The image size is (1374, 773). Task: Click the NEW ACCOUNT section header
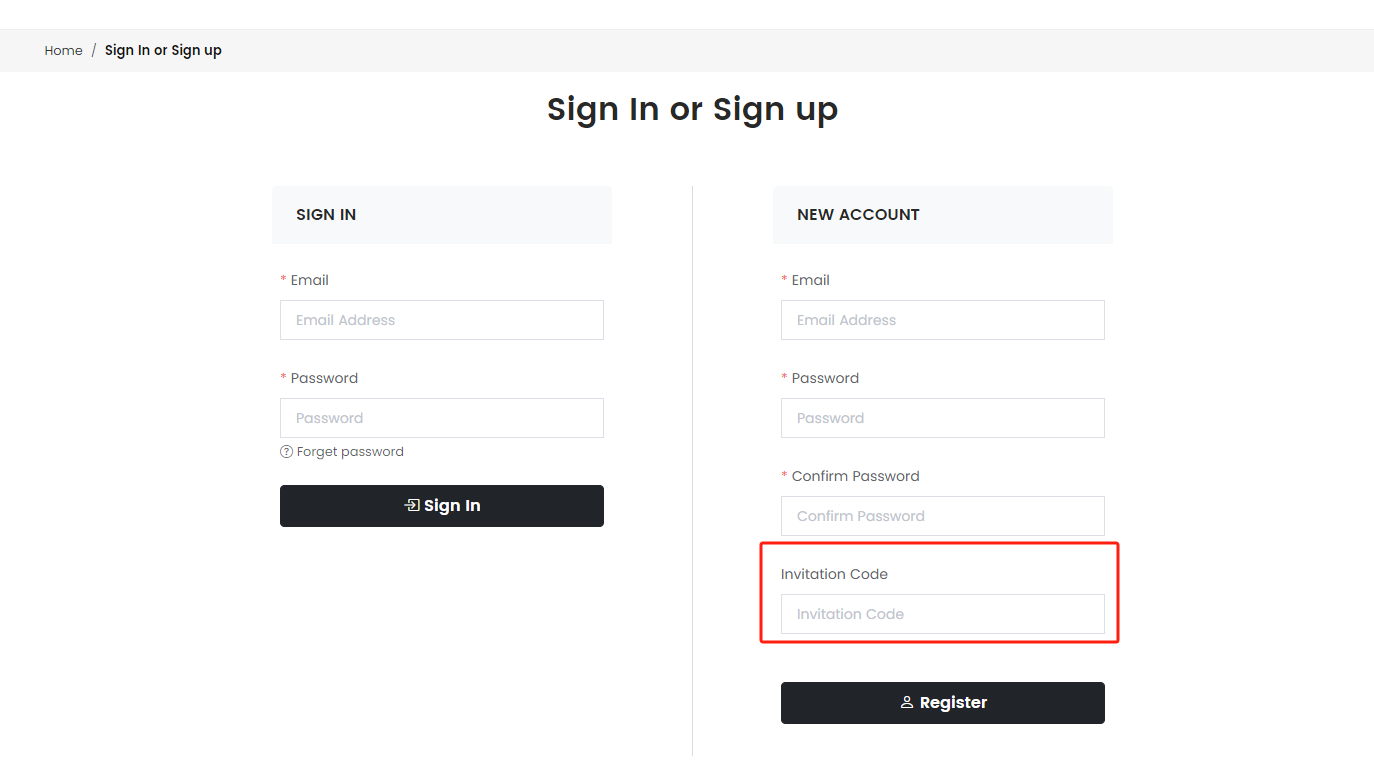858,215
